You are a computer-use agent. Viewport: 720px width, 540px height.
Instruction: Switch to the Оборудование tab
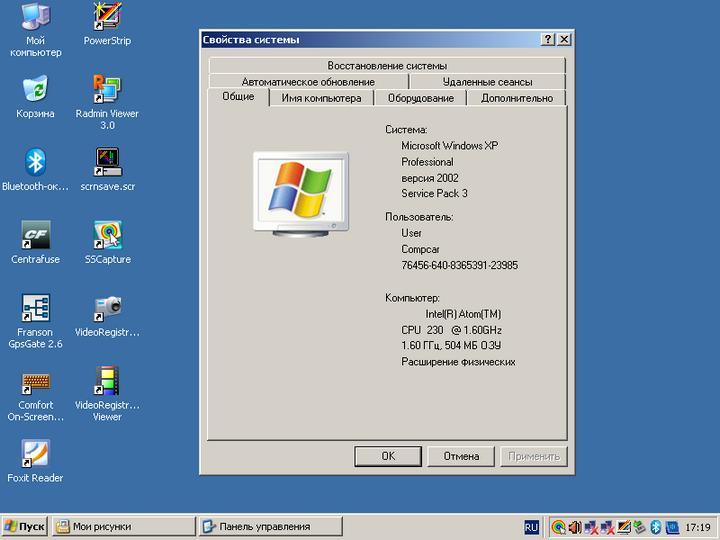coord(420,98)
